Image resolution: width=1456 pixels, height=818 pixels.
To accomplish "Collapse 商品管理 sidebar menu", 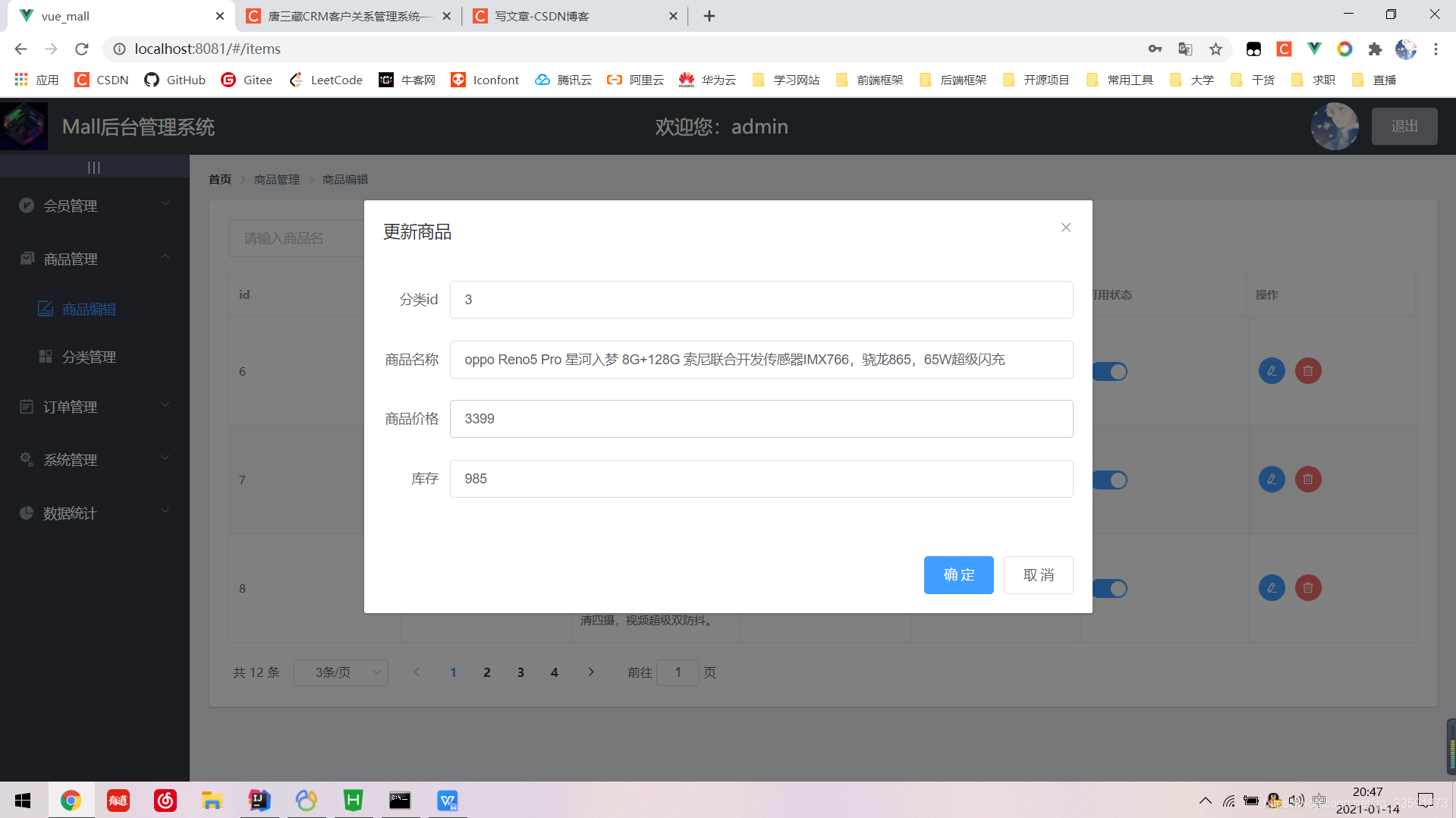I will pyautogui.click(x=95, y=259).
